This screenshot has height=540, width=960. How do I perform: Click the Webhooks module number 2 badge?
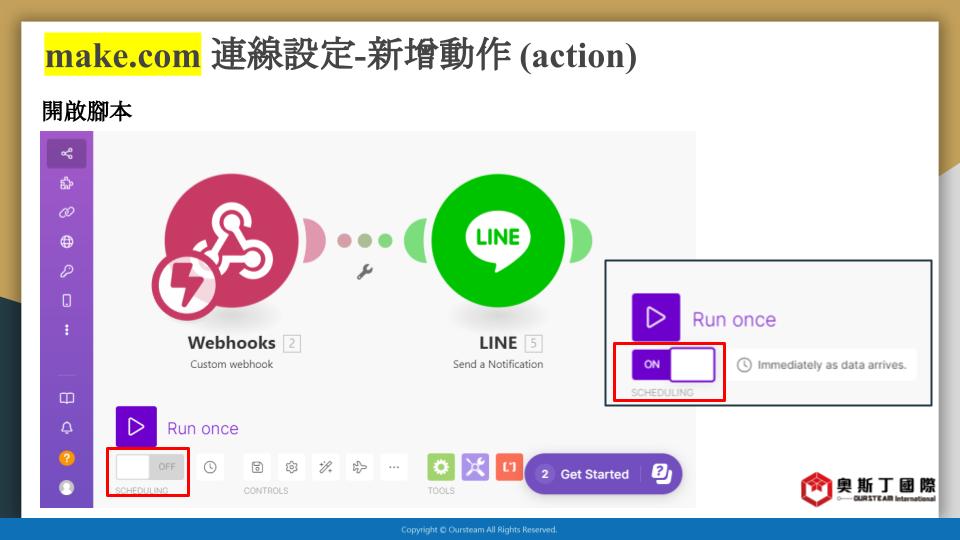(x=292, y=343)
